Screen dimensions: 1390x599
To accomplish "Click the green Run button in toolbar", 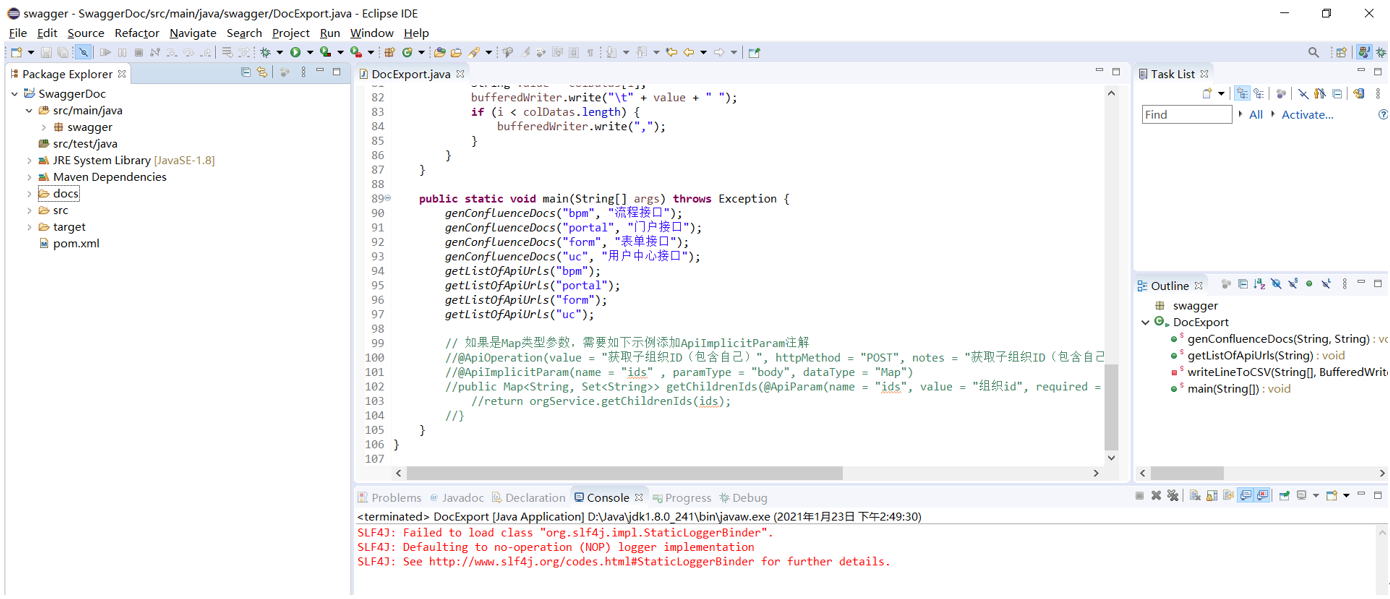I will click(x=295, y=52).
